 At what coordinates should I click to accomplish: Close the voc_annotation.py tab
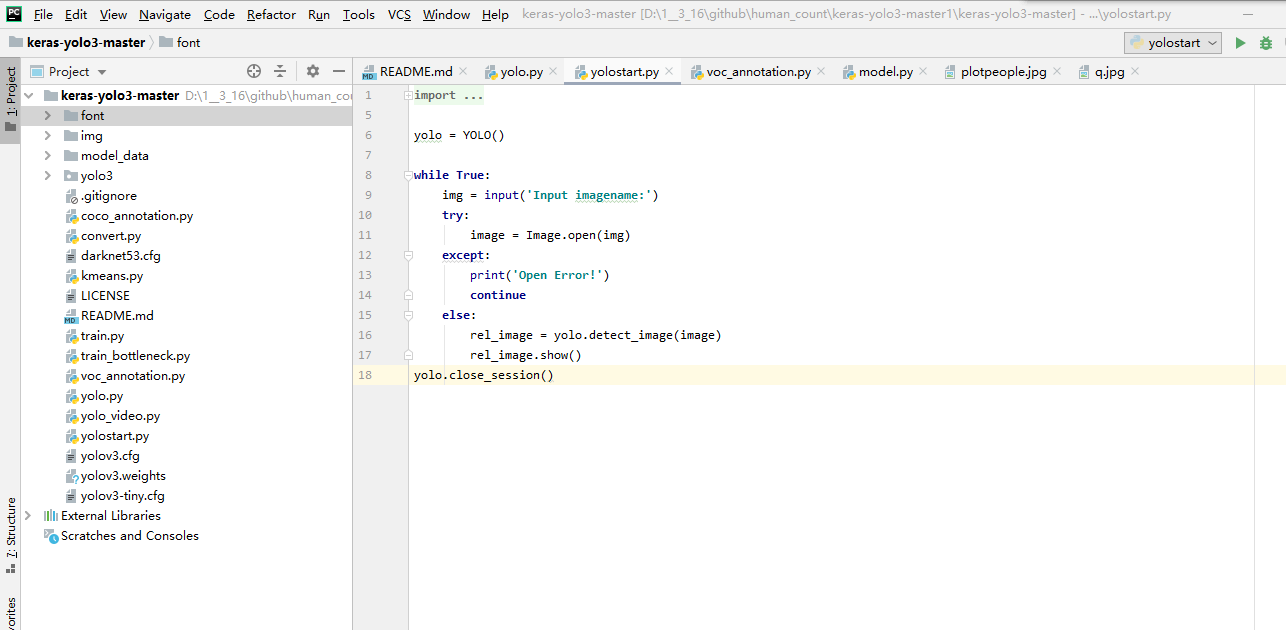(821, 72)
